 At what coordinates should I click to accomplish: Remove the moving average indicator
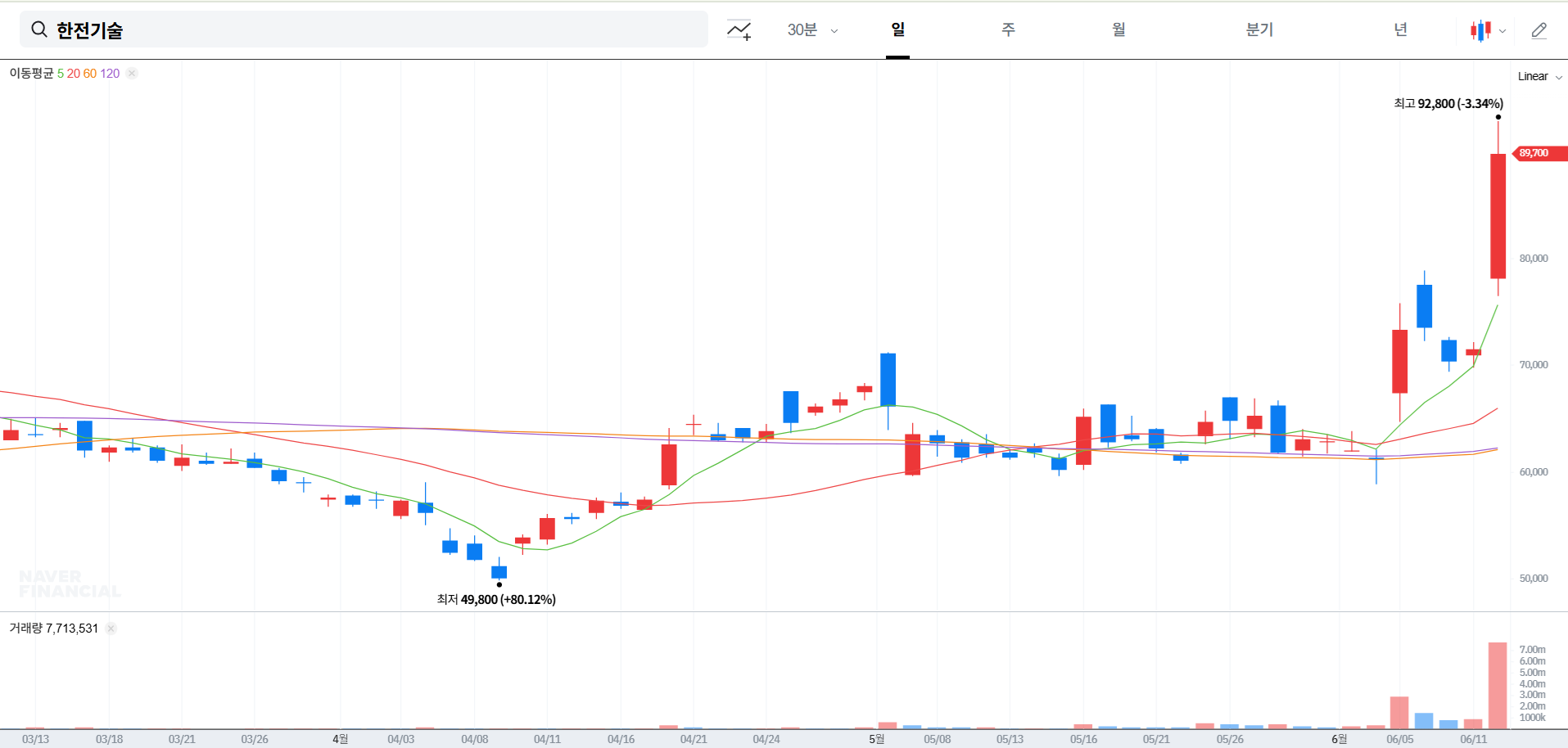point(132,73)
